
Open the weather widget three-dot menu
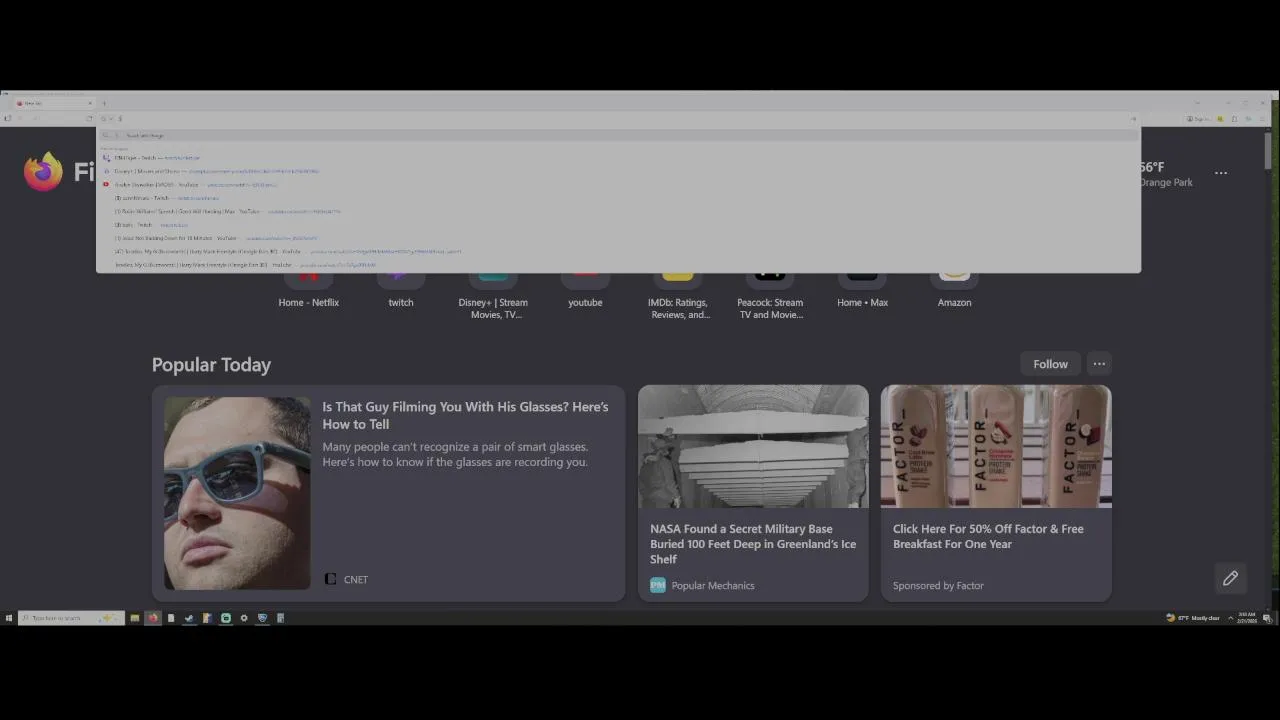click(1221, 173)
